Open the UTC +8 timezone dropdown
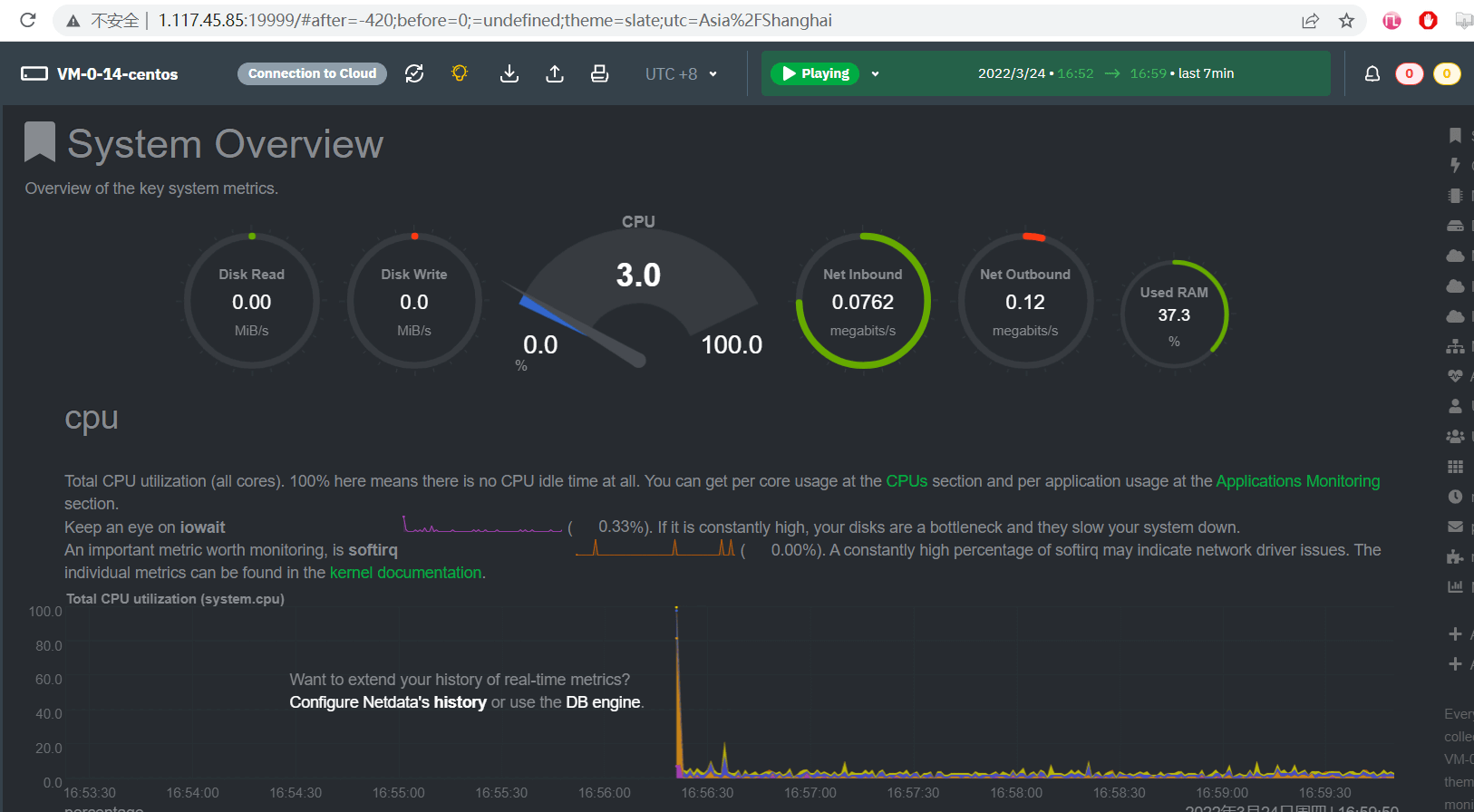 click(681, 73)
